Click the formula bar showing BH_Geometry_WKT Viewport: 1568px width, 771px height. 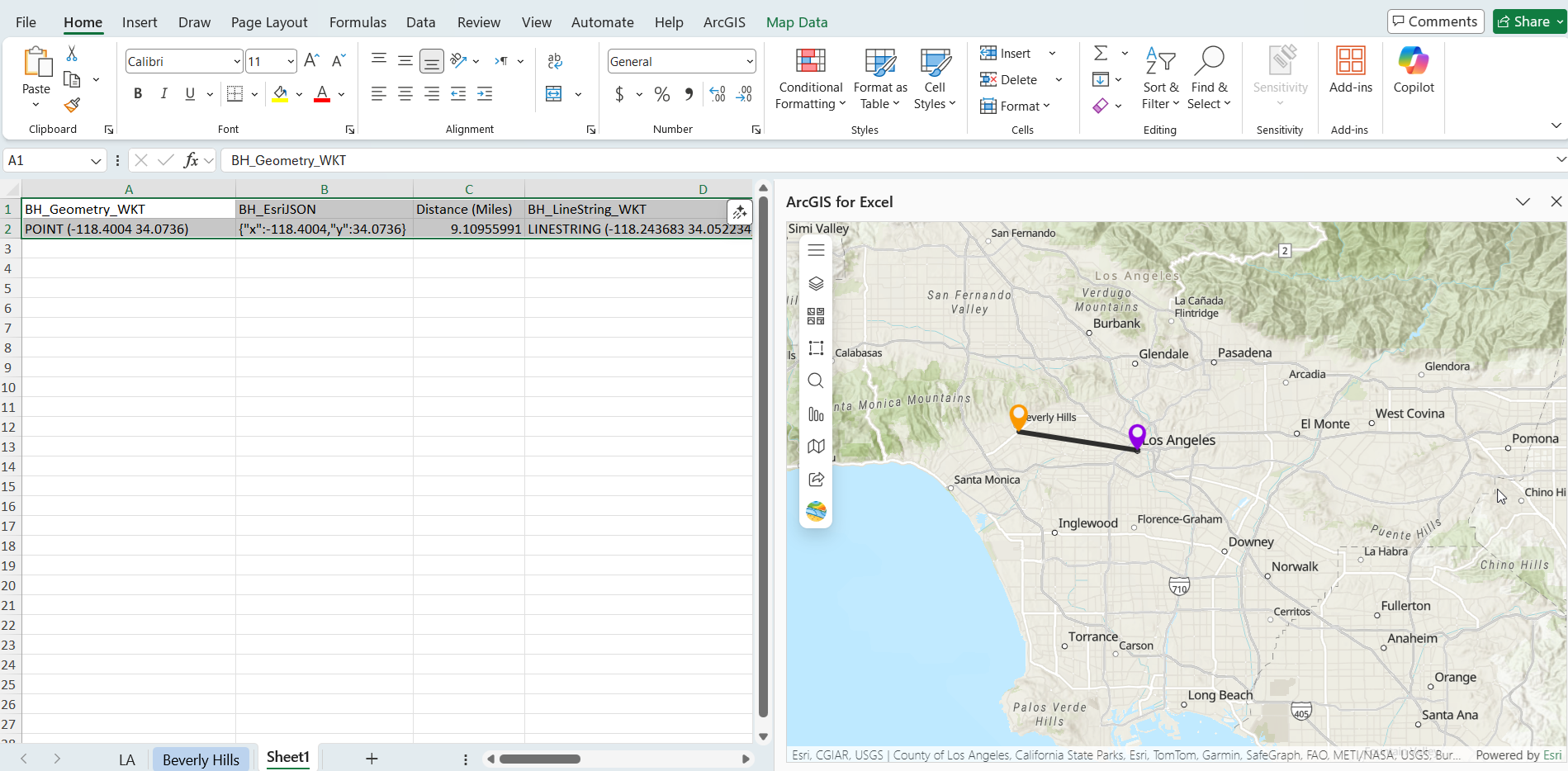(886, 161)
